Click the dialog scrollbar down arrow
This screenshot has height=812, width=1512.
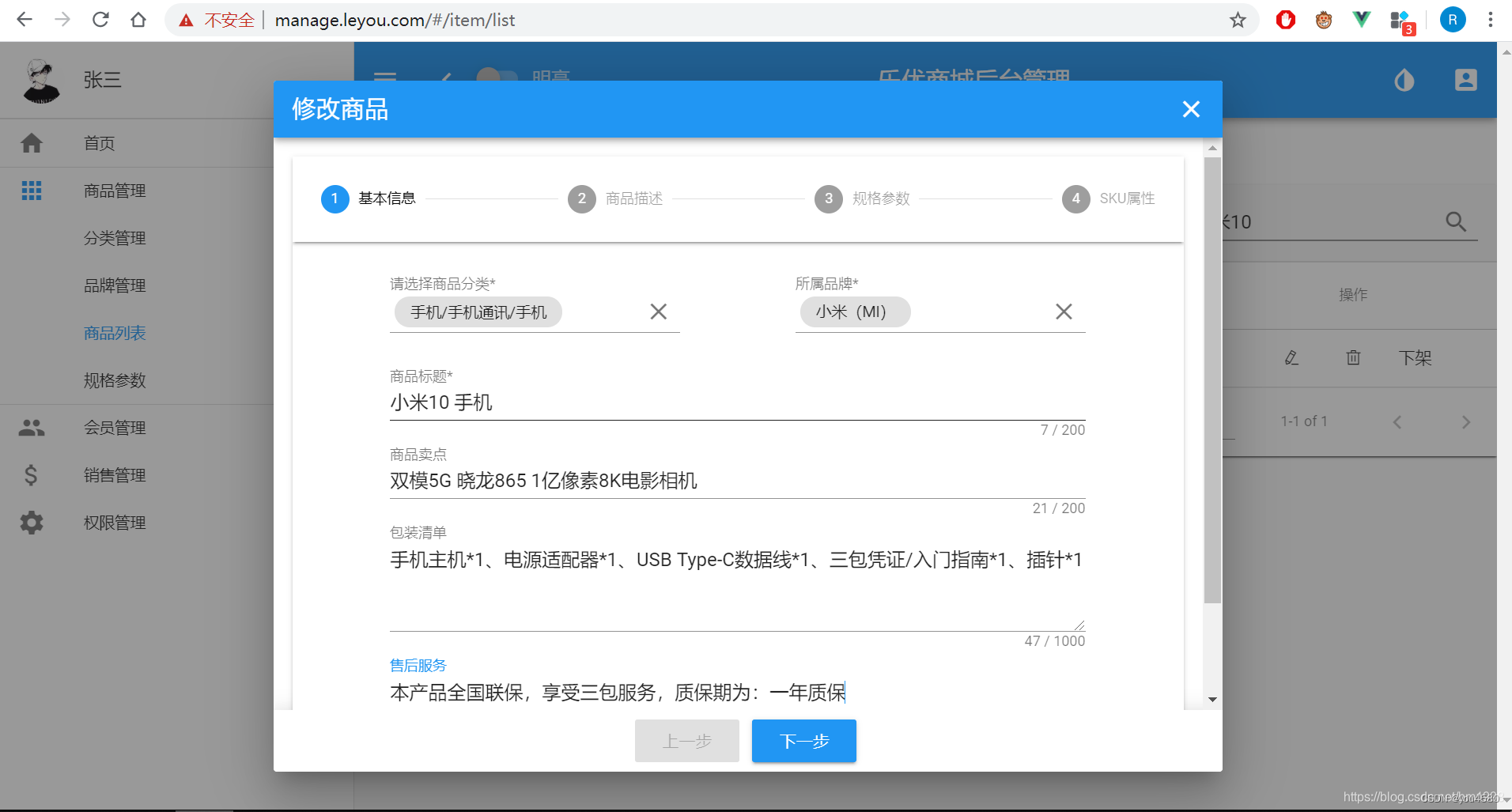coord(1212,700)
